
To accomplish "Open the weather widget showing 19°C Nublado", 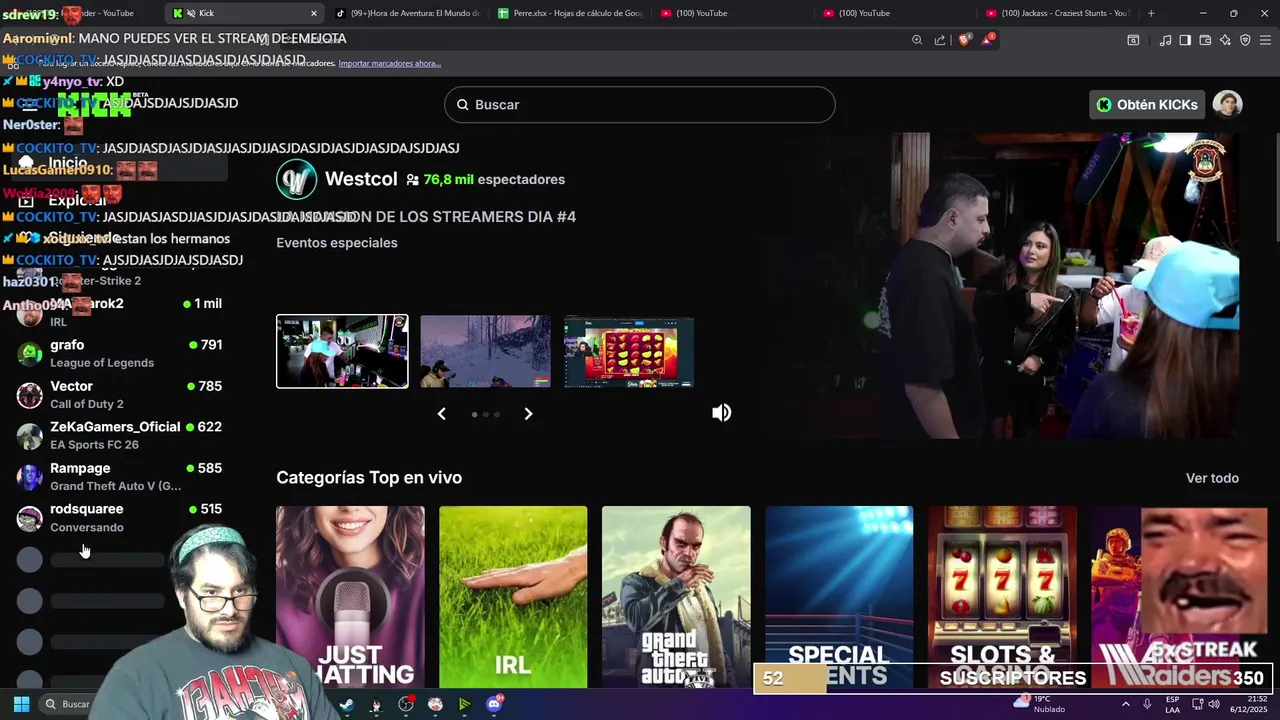I will point(1040,704).
